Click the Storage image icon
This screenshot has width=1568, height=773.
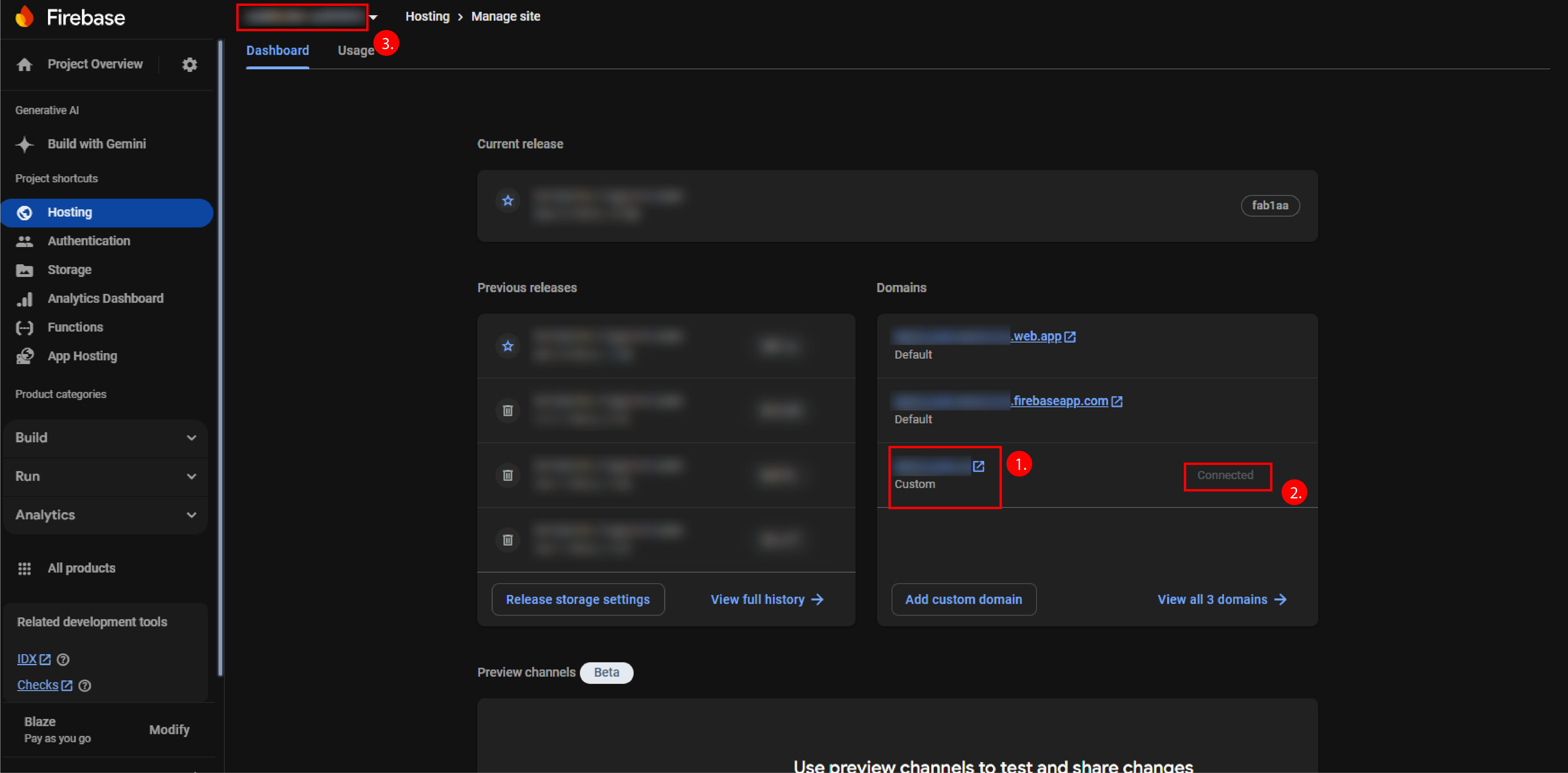pos(24,270)
